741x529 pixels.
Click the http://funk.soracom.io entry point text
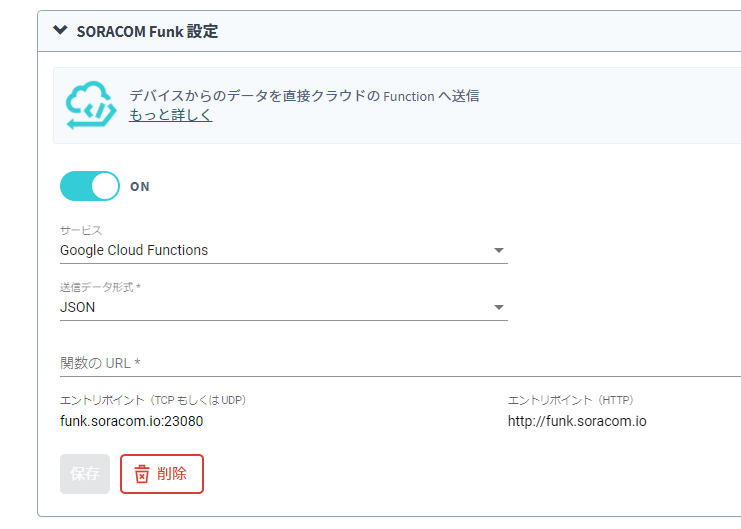(x=577, y=421)
